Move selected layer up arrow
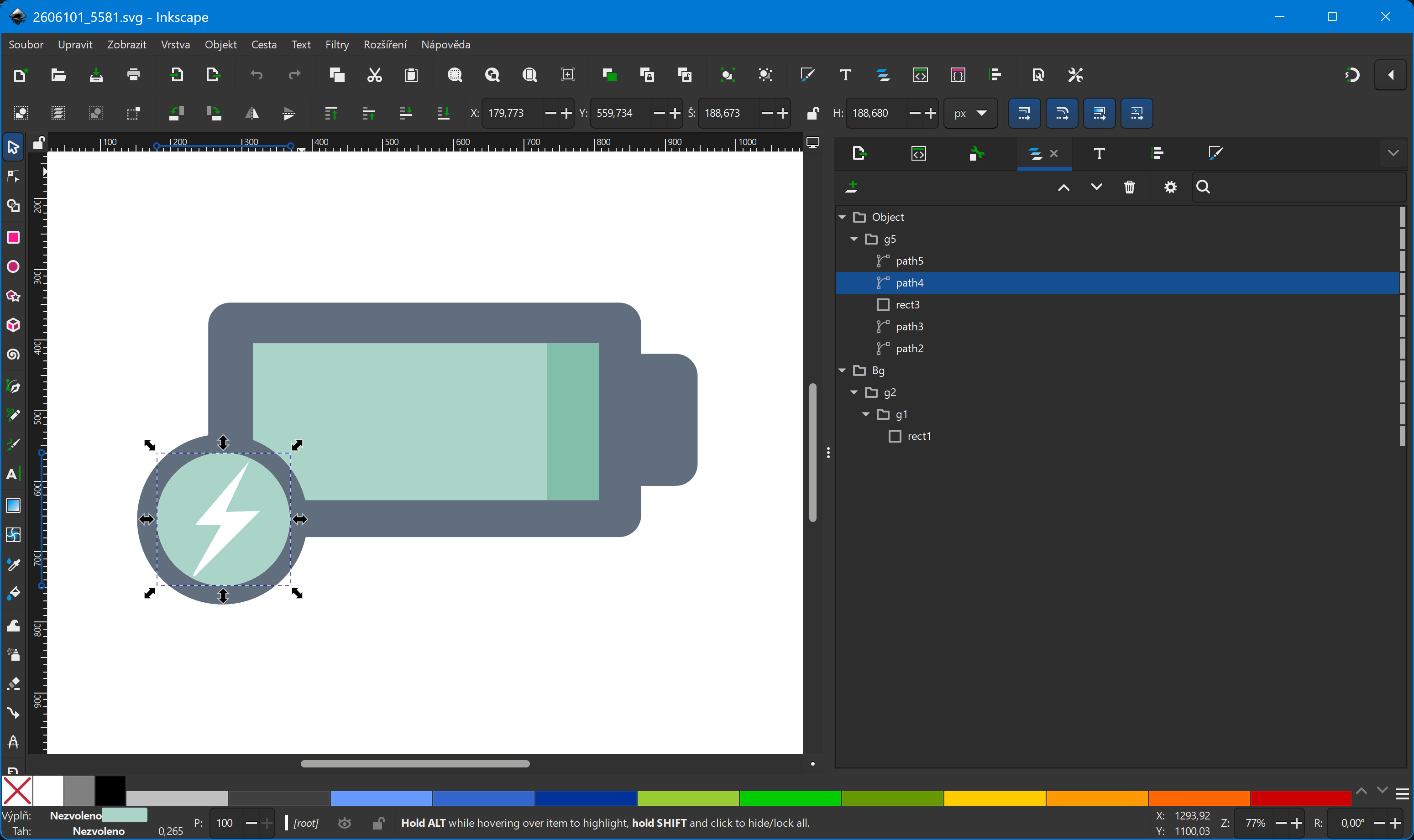Image resolution: width=1414 pixels, height=840 pixels. pyautogui.click(x=1063, y=187)
